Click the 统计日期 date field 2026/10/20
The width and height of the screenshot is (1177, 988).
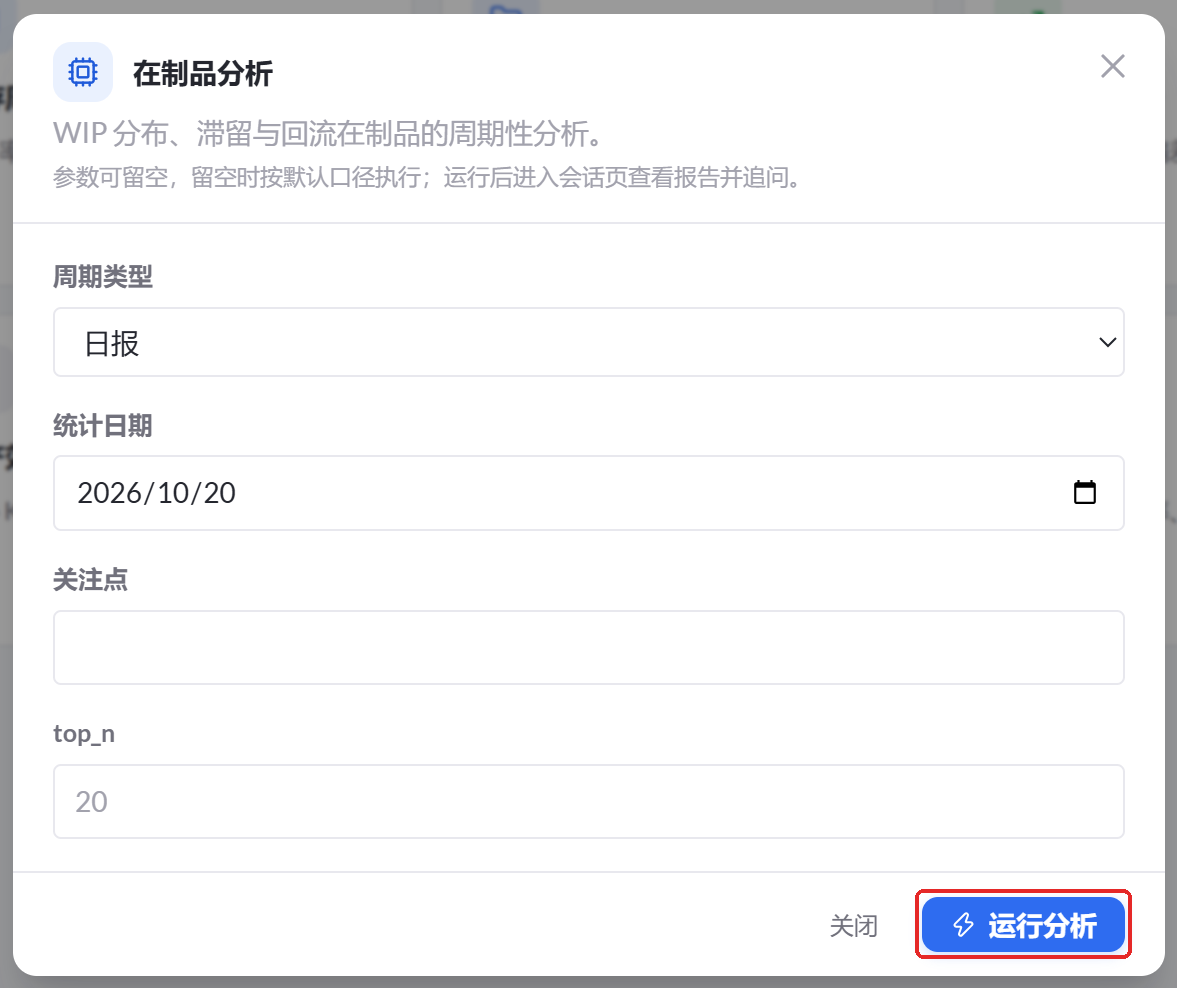(x=588, y=493)
